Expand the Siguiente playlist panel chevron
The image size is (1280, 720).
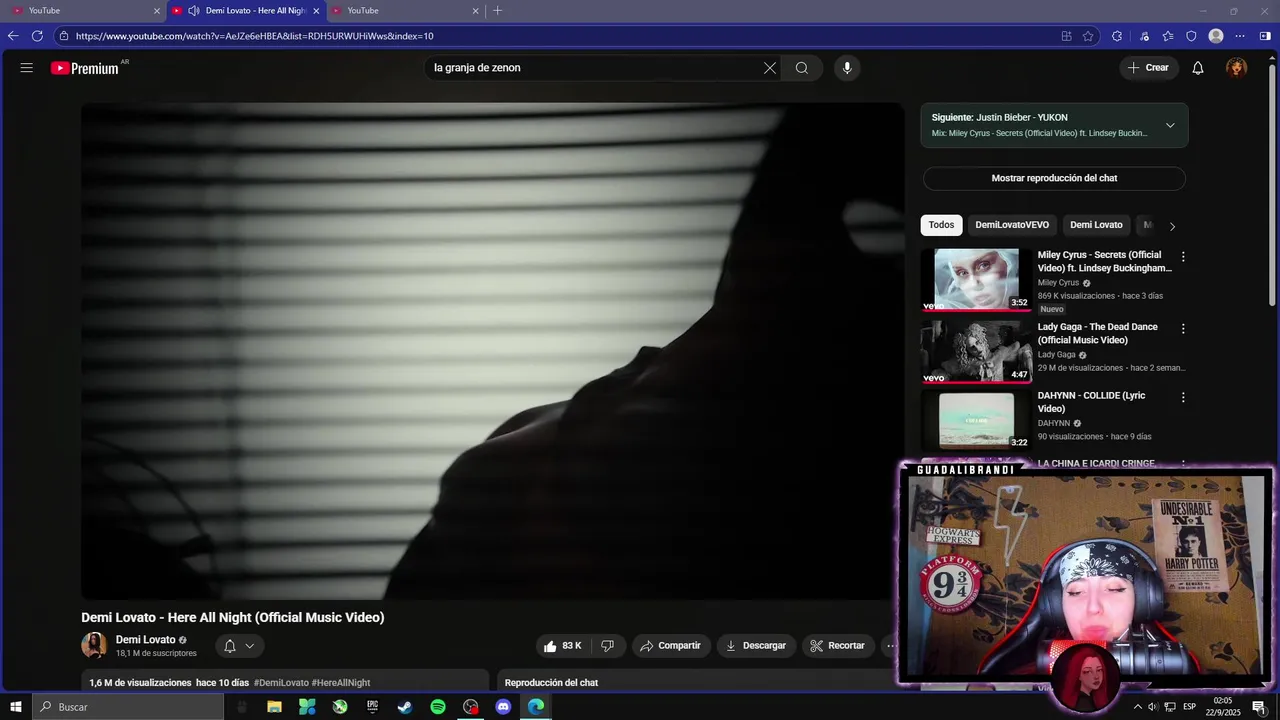pos(1170,125)
